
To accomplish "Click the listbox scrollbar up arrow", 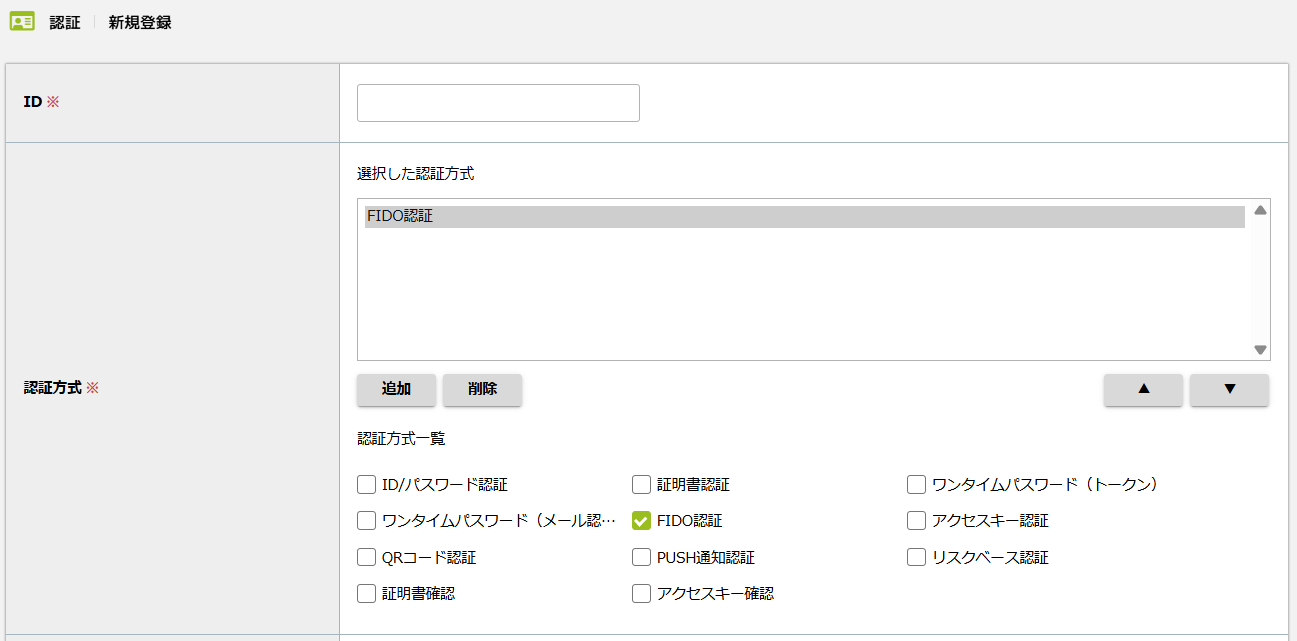I will pyautogui.click(x=1260, y=210).
